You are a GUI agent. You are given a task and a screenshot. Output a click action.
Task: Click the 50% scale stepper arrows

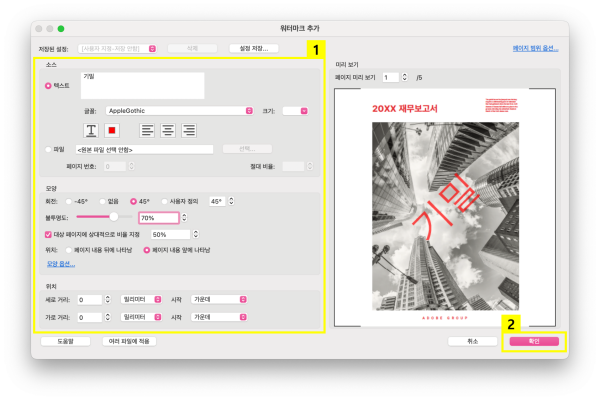(x=196, y=234)
